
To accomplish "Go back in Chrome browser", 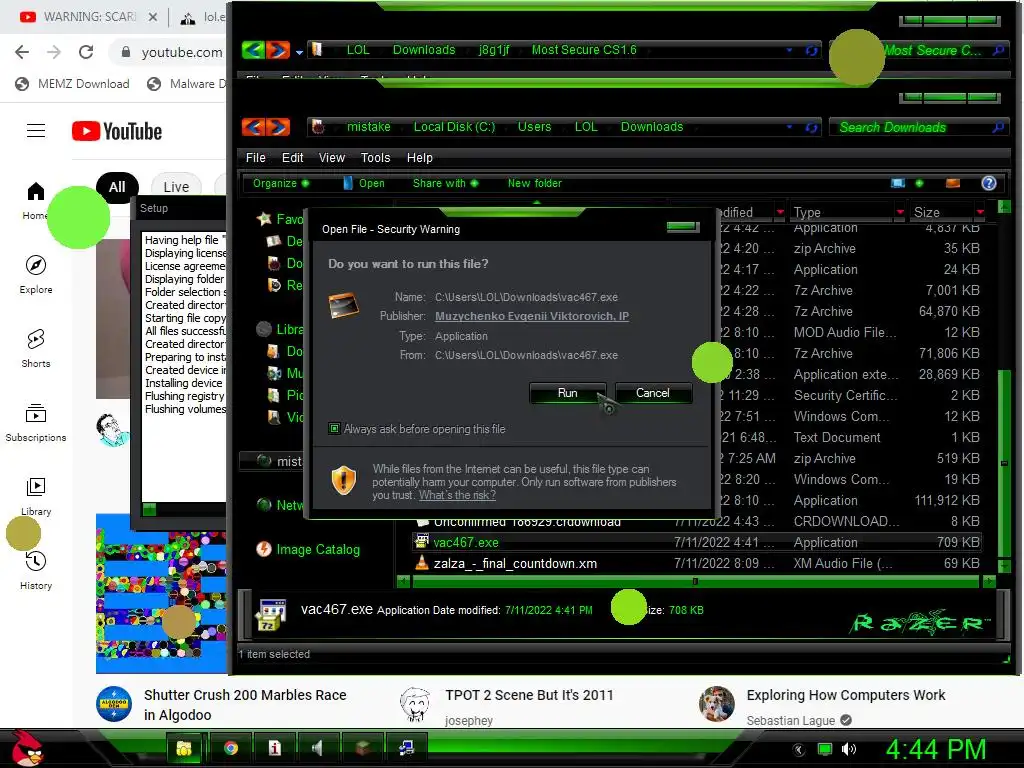I will [x=22, y=52].
